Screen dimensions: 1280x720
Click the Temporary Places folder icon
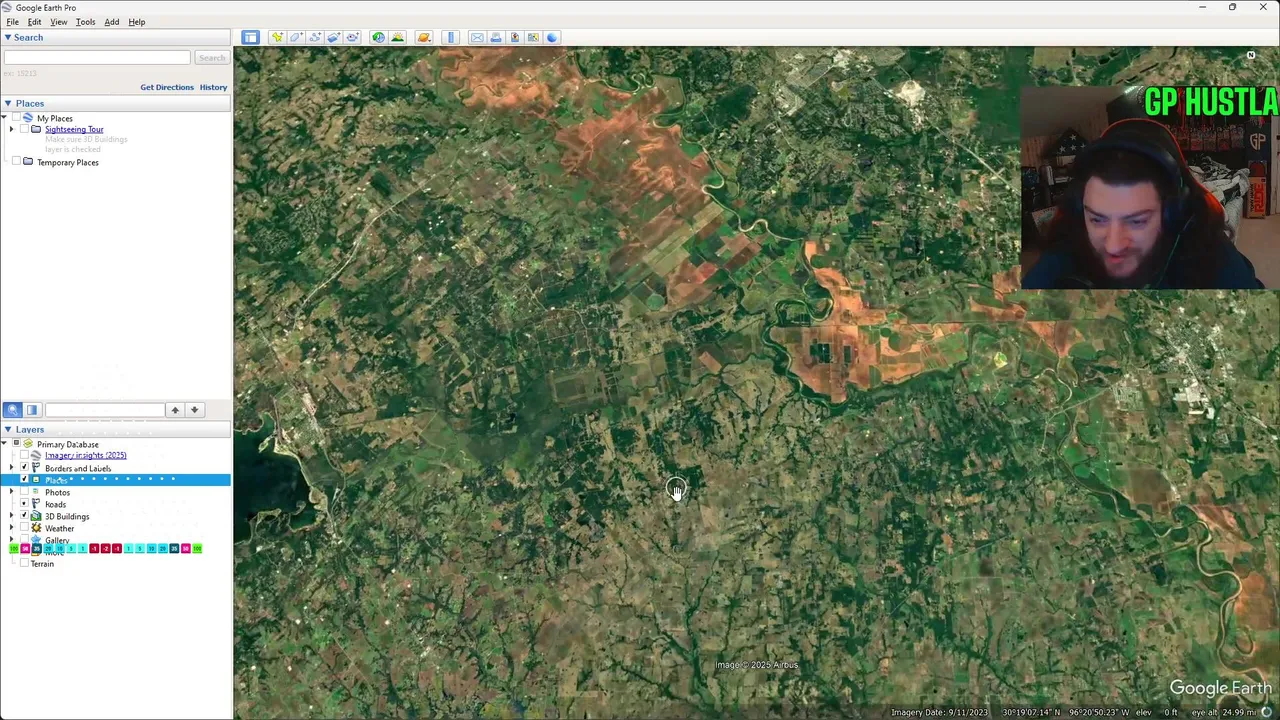pyautogui.click(x=28, y=162)
